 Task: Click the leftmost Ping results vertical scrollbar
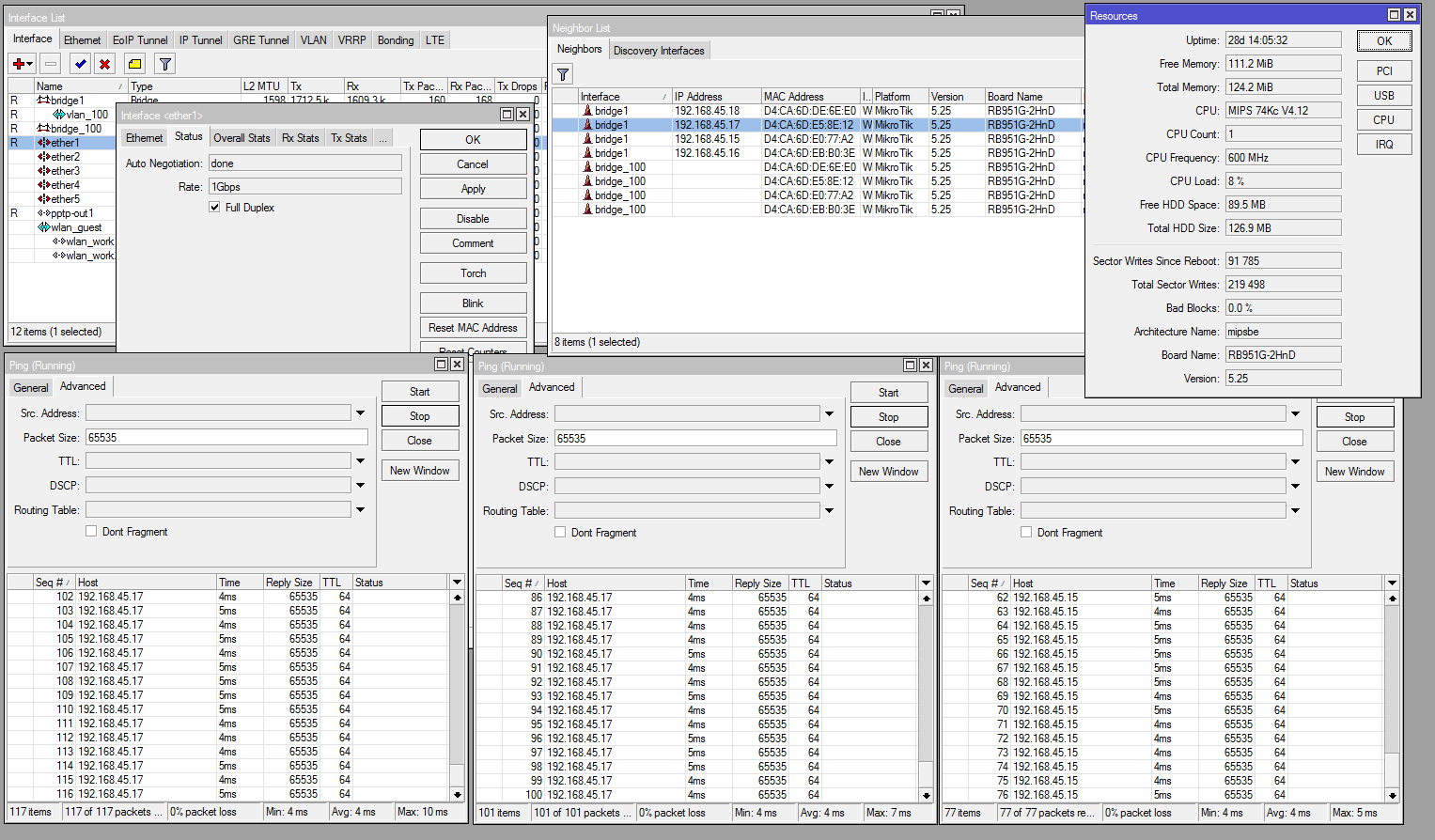[458, 686]
